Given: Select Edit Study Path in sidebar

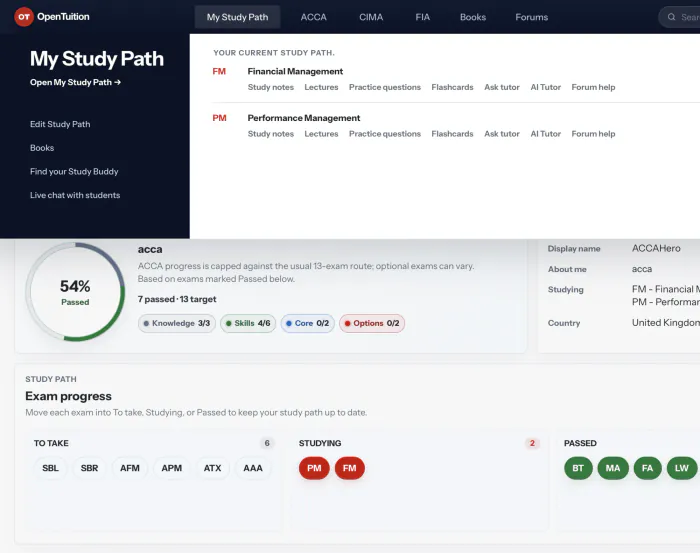Looking at the screenshot, I should [60, 124].
